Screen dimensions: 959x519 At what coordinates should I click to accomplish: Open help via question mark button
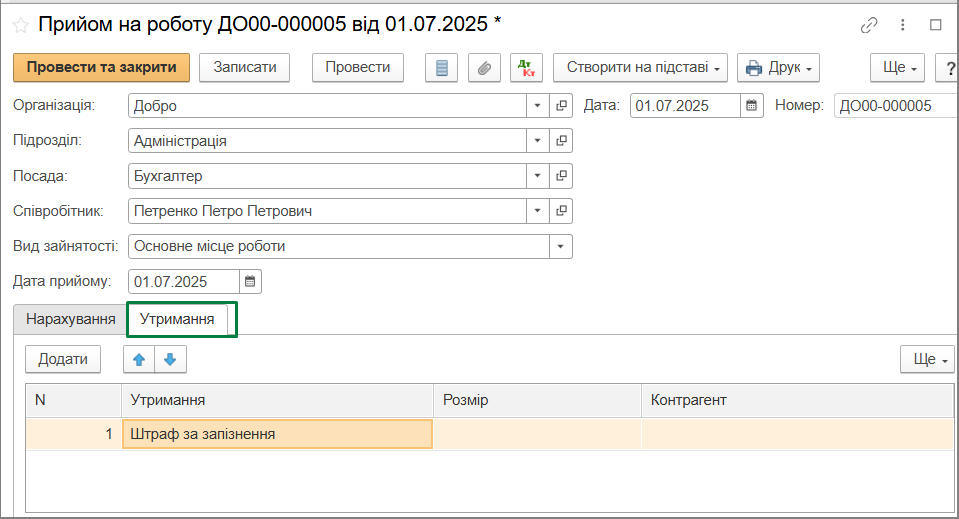coord(948,67)
